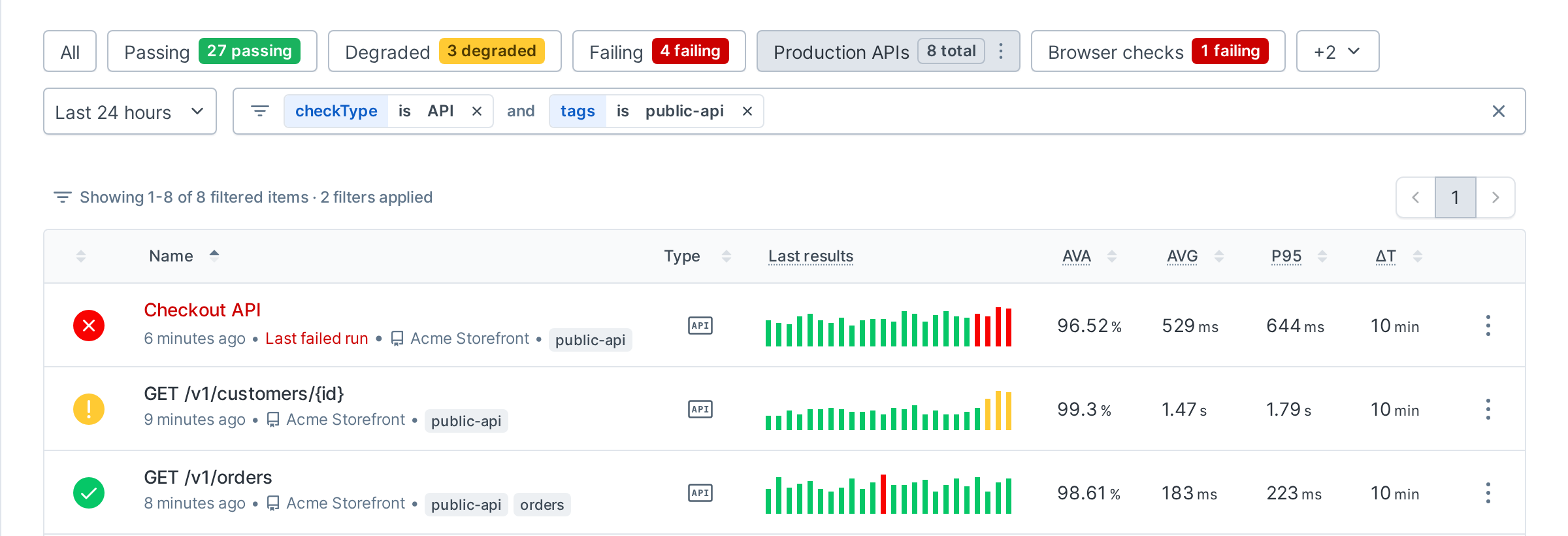Click the tags filter key
1568x536 pixels.
coord(578,111)
